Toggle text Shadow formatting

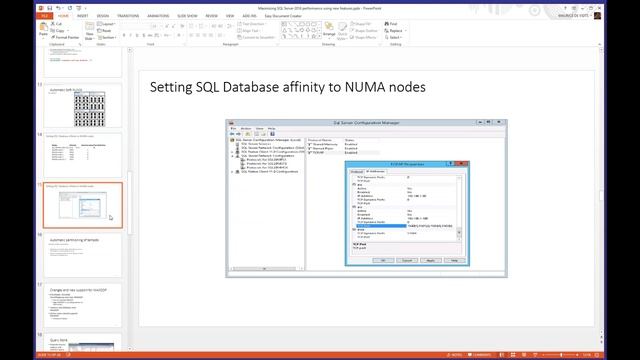pos(144,36)
